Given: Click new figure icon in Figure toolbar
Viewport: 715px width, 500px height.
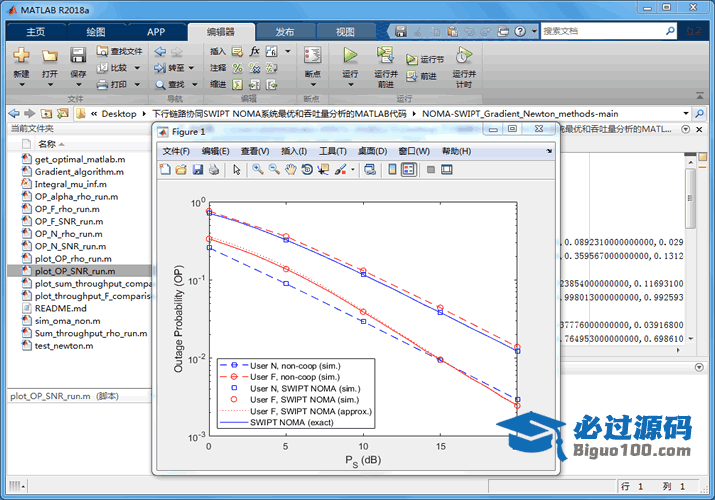Looking at the screenshot, I should pos(165,170).
